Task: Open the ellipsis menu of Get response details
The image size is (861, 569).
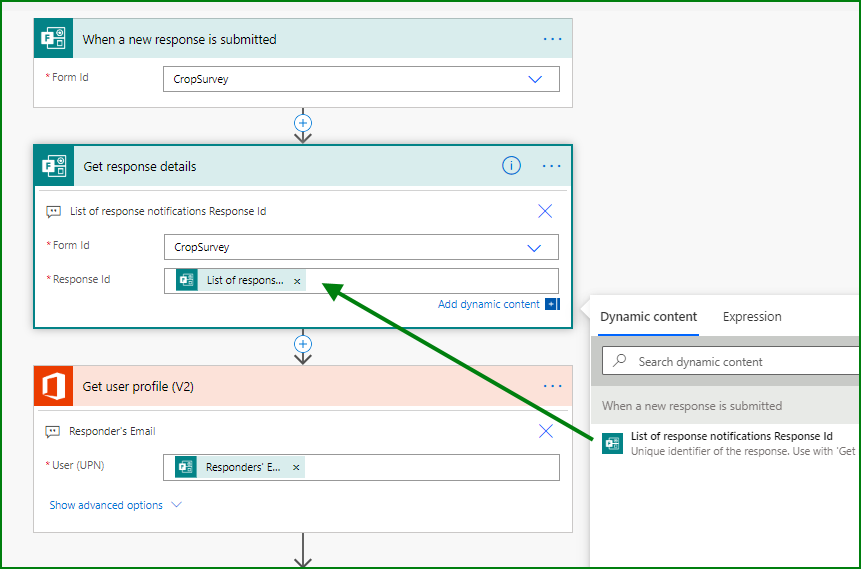Action: 551,166
